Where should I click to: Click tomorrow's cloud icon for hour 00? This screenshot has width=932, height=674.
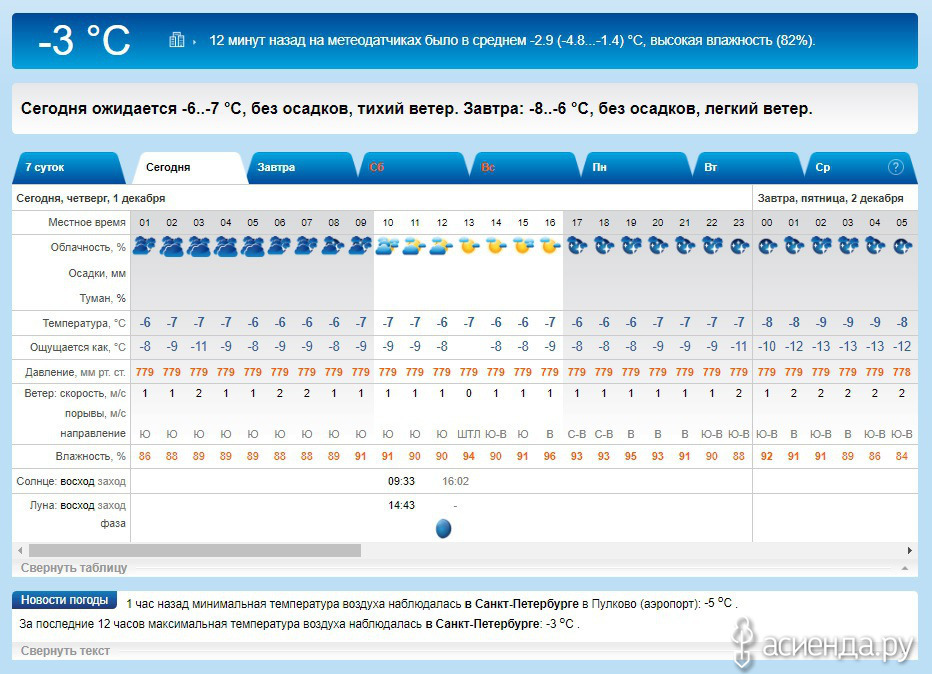(x=767, y=245)
